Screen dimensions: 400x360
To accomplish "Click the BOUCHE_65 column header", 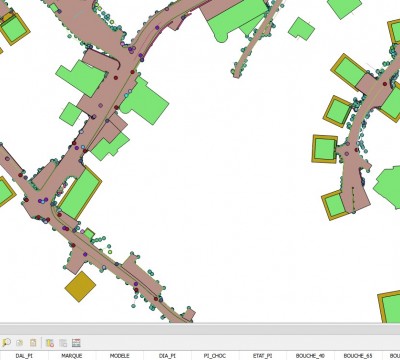I will 358,356.
